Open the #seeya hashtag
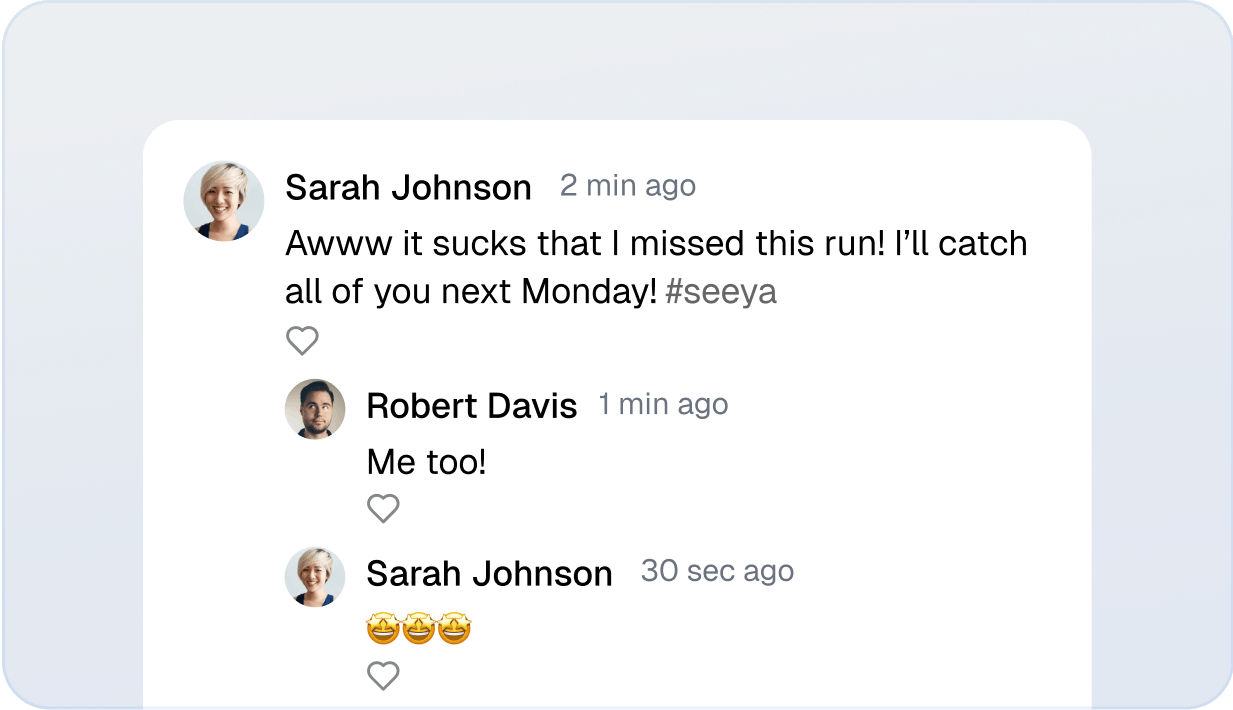 click(721, 292)
